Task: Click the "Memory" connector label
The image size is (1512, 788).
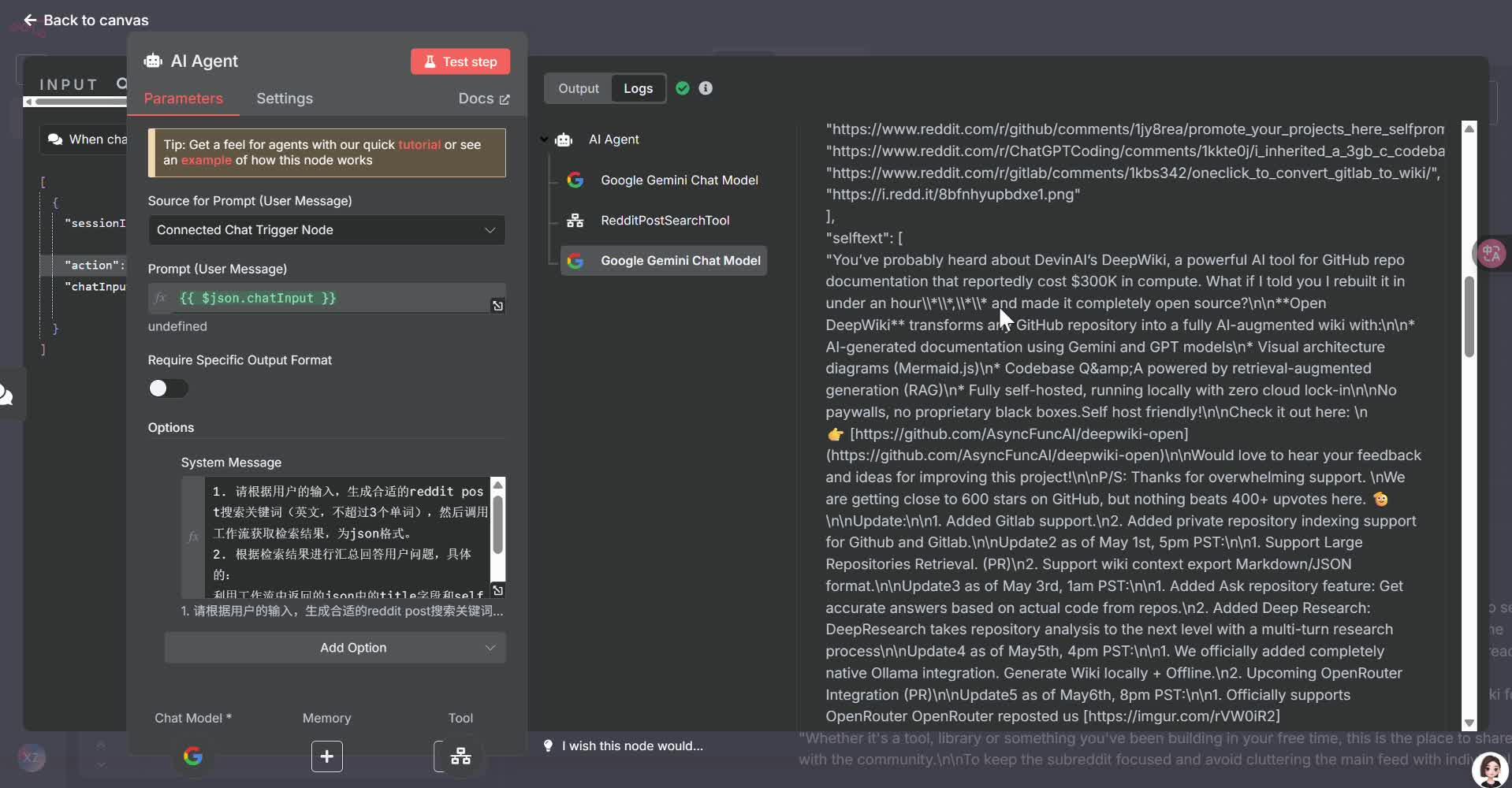Action: 327,718
